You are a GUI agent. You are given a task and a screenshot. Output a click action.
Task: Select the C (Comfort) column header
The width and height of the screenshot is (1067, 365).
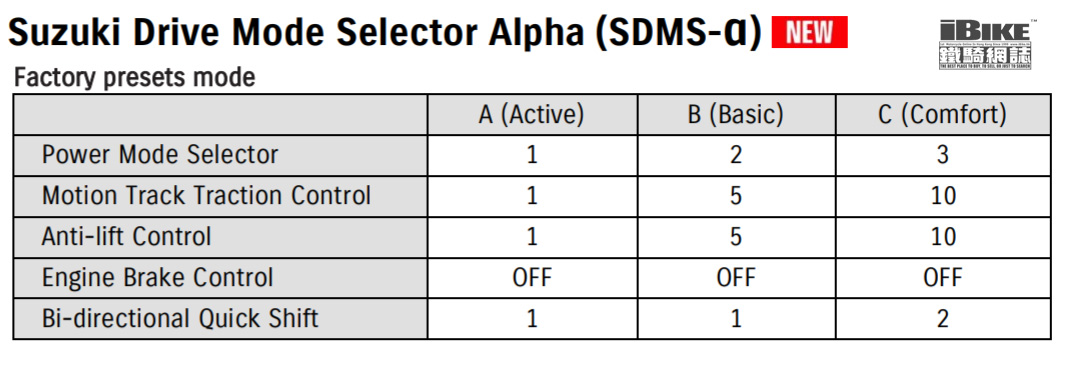pyautogui.click(x=942, y=114)
